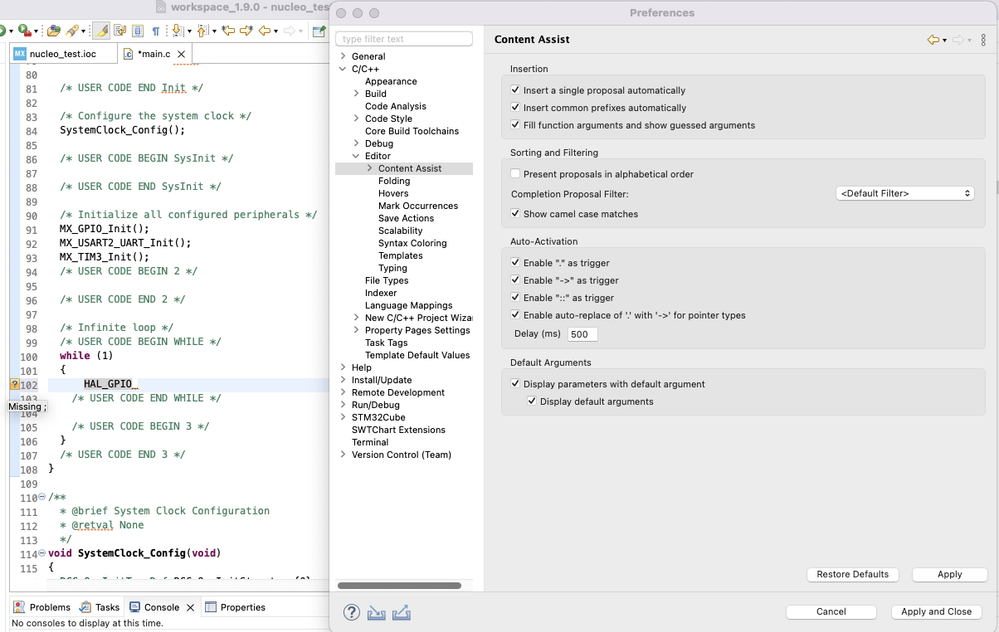Click the Search flashlight toolbar icon

click(72, 30)
